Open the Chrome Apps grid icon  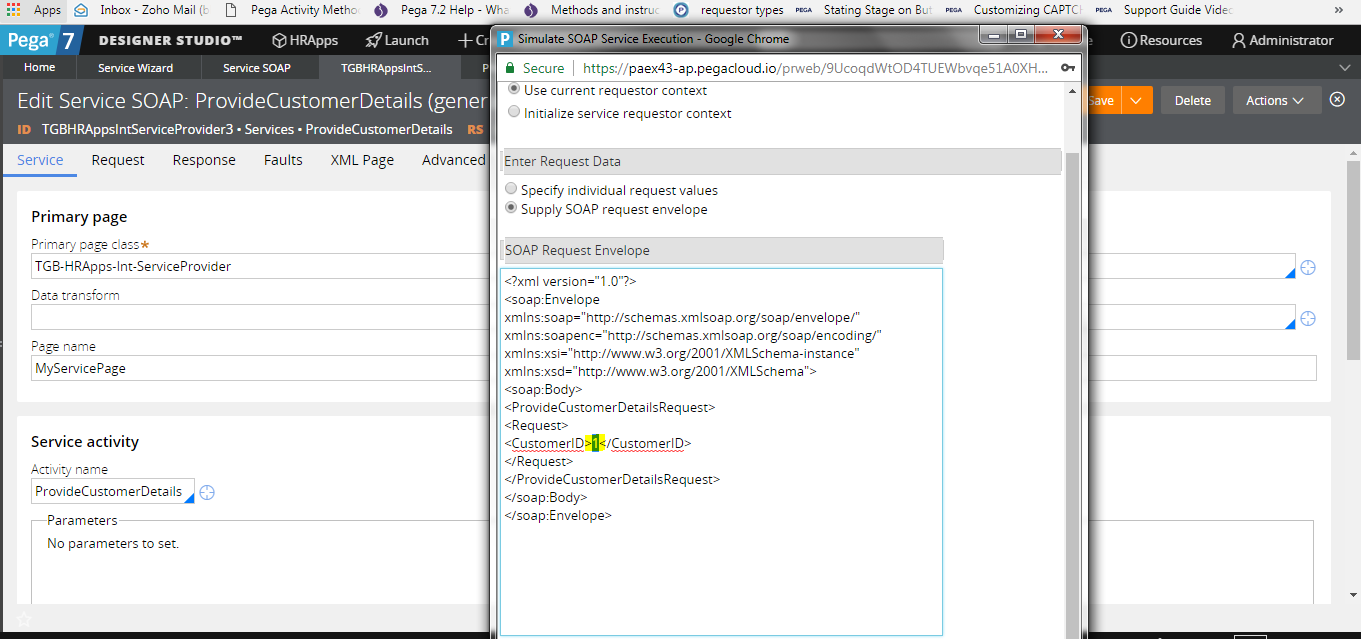point(12,10)
